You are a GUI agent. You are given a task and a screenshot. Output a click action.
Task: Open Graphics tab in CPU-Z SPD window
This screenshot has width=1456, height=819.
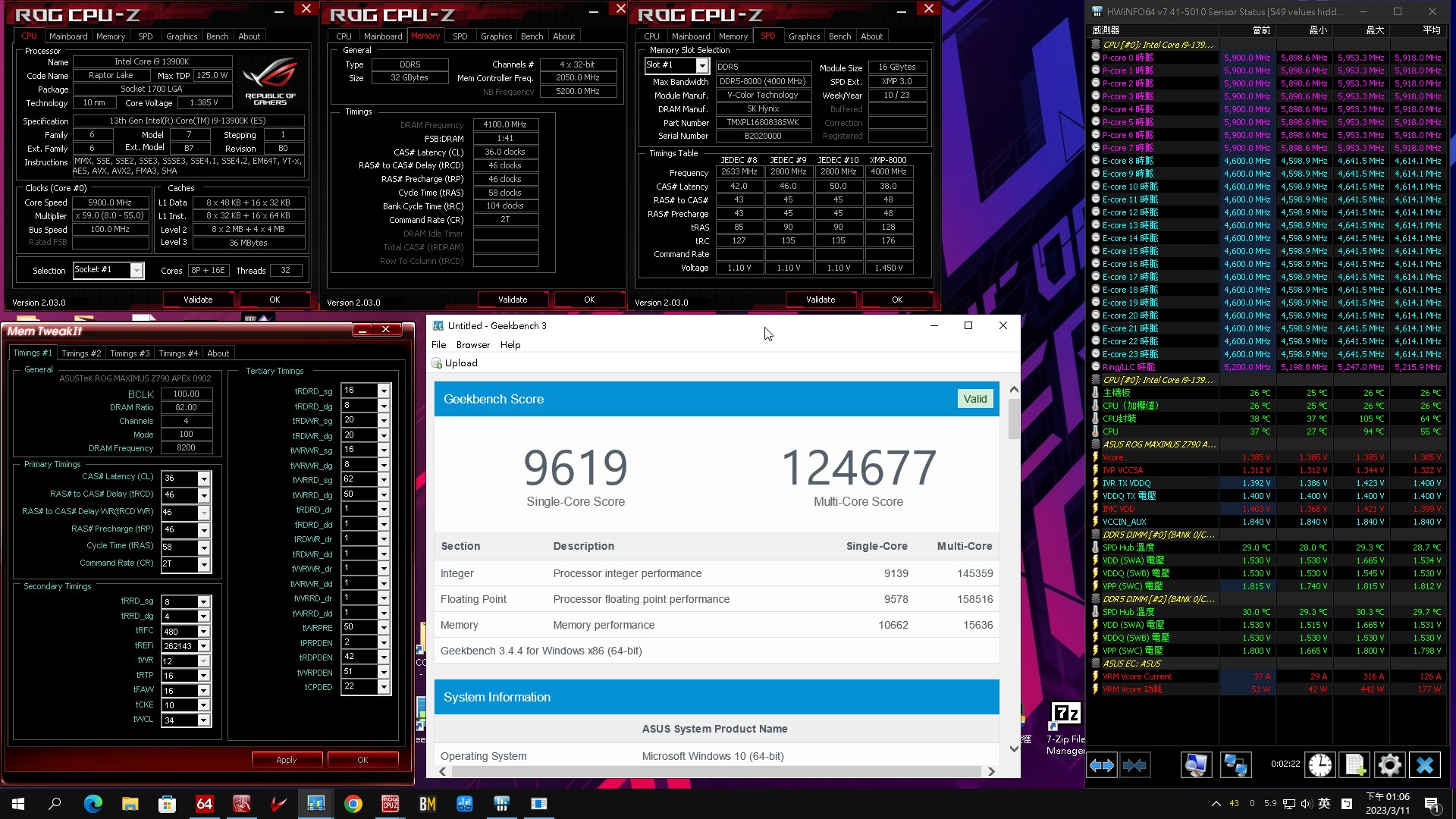804,36
